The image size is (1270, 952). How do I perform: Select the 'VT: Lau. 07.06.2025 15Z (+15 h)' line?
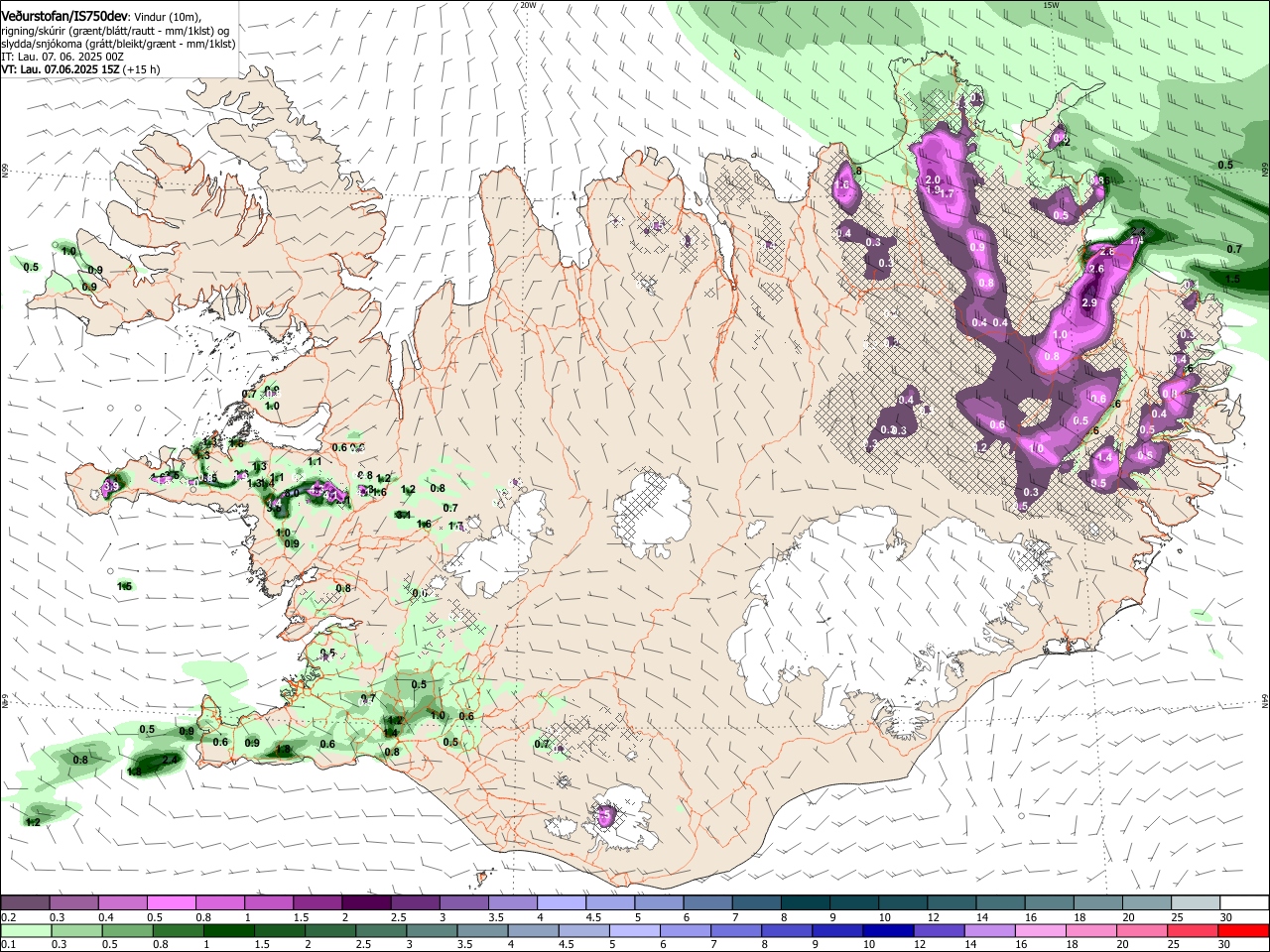pyautogui.click(x=80, y=70)
